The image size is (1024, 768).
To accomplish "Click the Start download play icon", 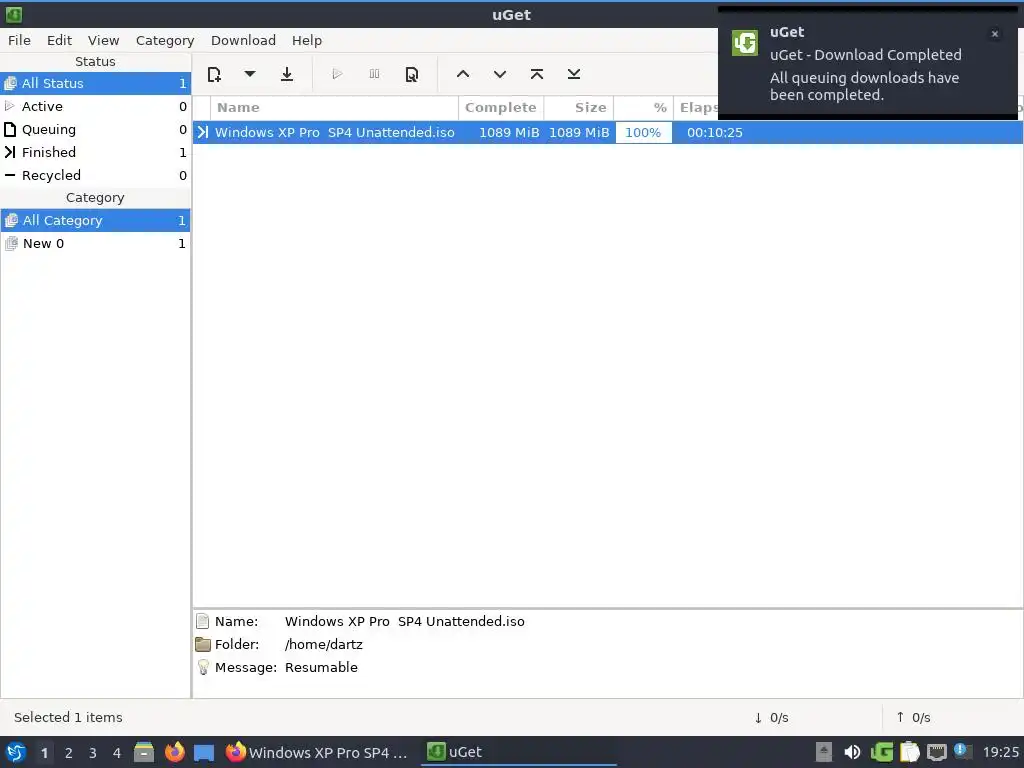I will pyautogui.click(x=337, y=74).
